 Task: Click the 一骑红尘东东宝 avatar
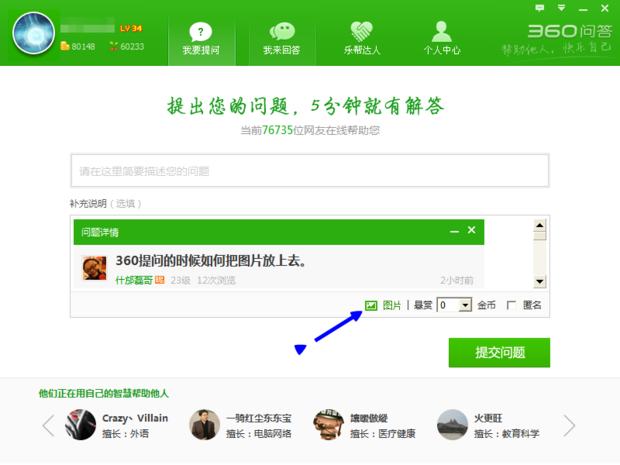(x=204, y=425)
